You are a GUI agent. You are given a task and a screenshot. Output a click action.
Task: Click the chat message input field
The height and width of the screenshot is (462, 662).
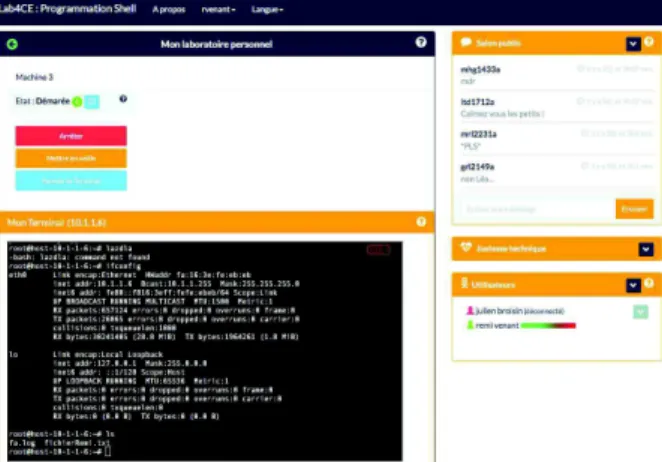537,209
